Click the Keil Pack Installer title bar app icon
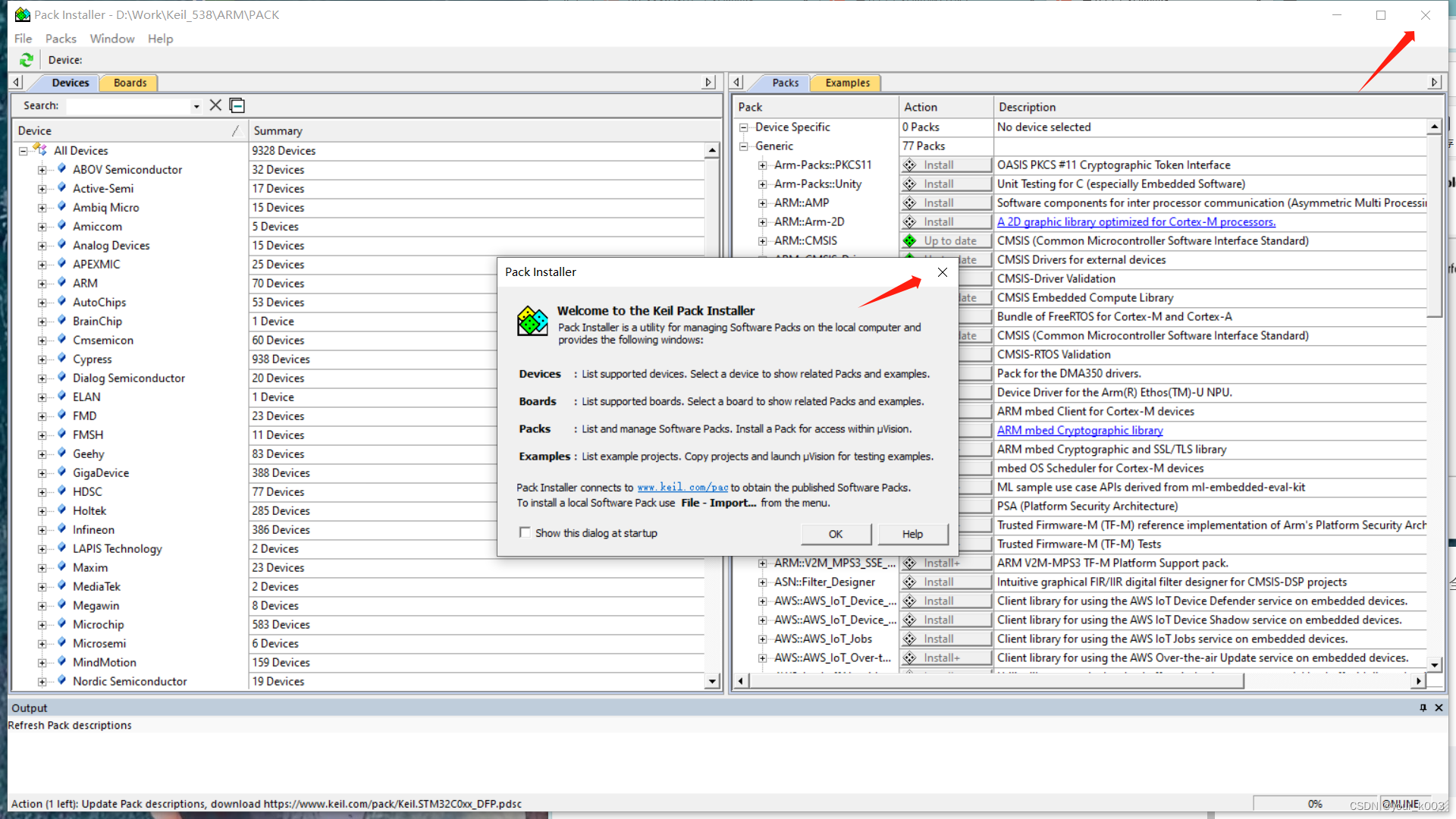The height and width of the screenshot is (819, 1456). point(22,14)
